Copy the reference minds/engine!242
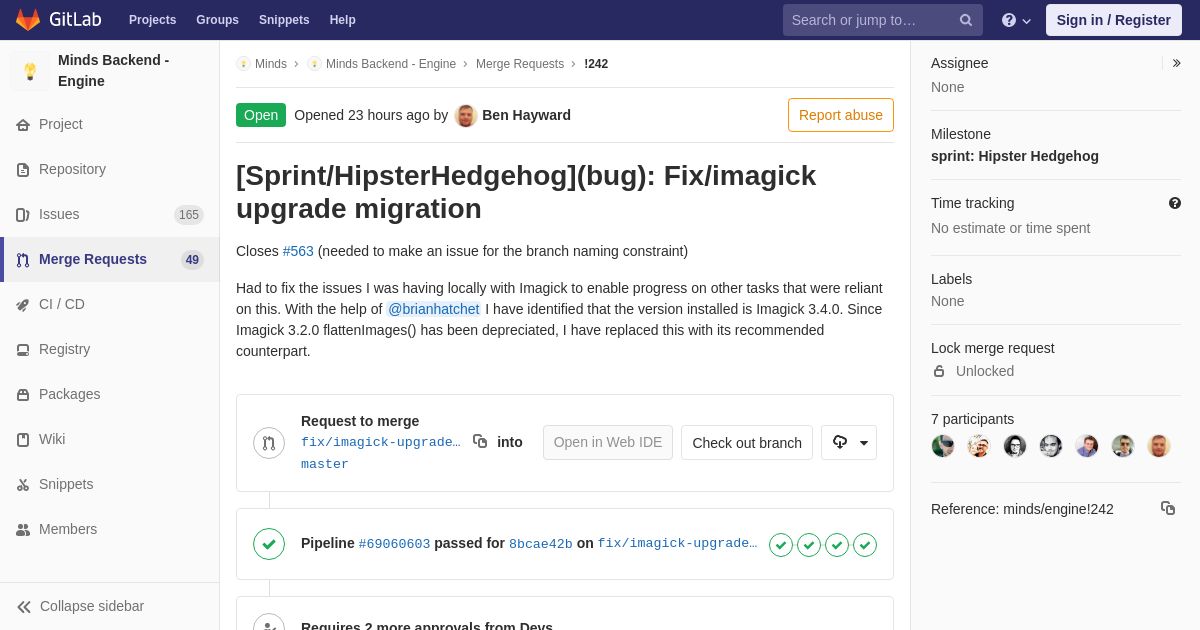1200x630 pixels. 1168,508
